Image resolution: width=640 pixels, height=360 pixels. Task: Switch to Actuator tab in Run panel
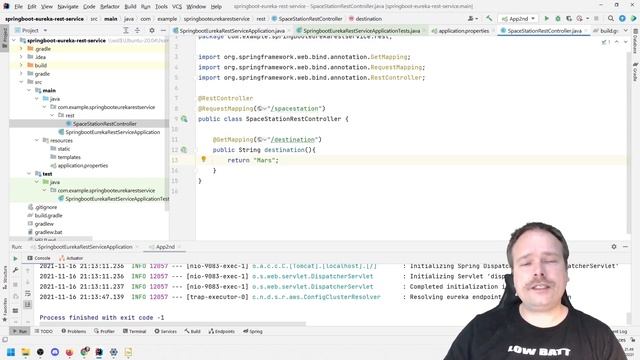[x=71, y=258]
